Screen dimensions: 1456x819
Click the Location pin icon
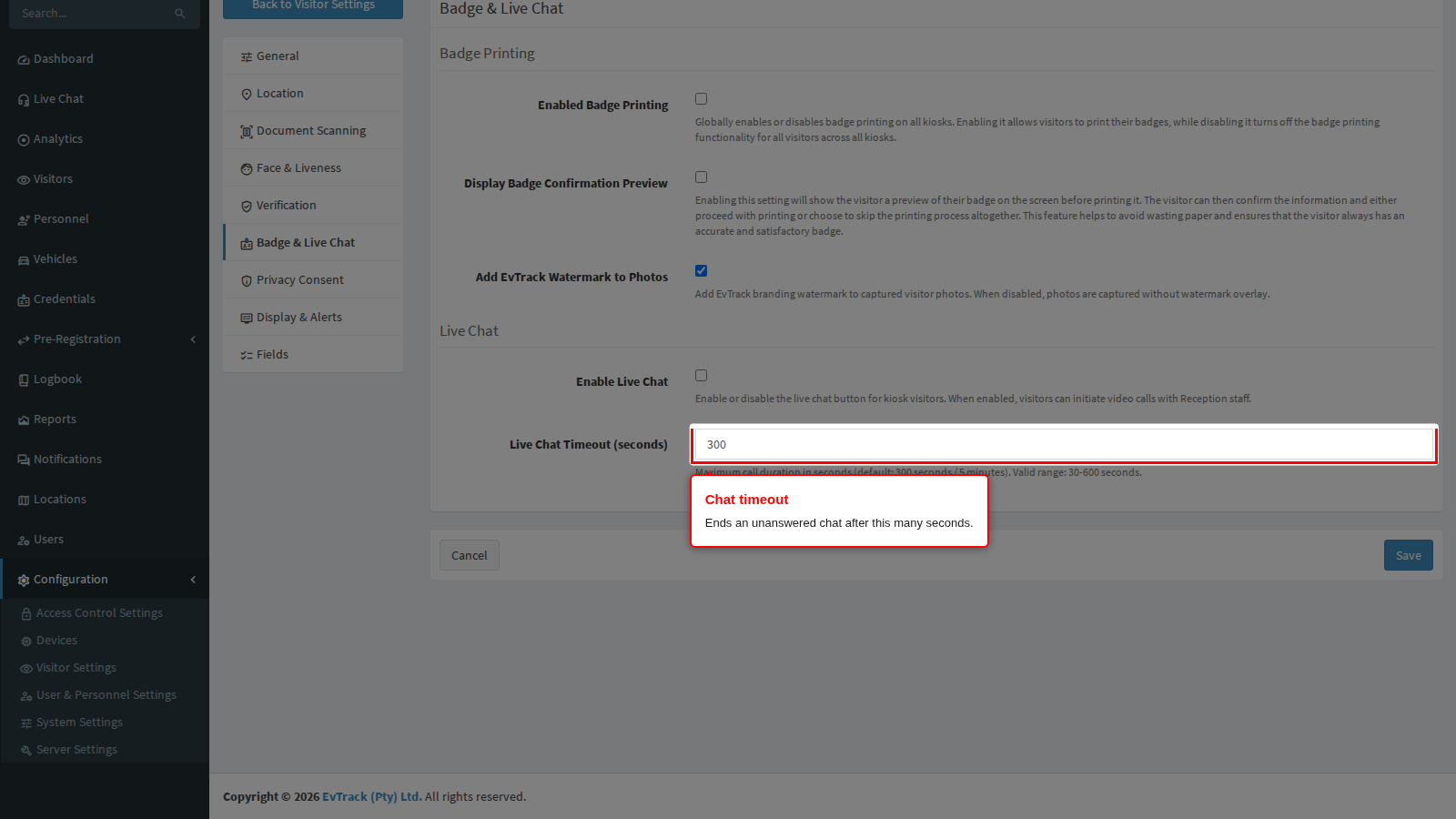tap(247, 95)
